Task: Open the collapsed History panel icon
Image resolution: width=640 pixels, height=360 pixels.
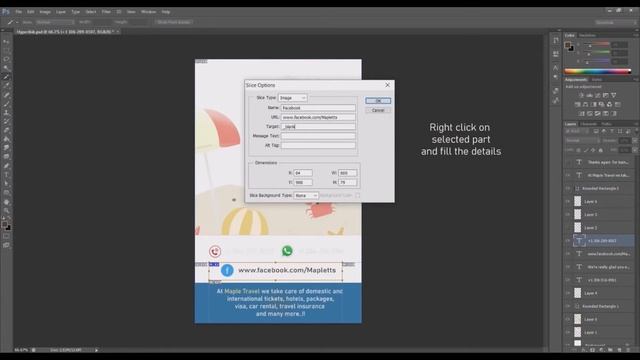Action: tap(556, 40)
